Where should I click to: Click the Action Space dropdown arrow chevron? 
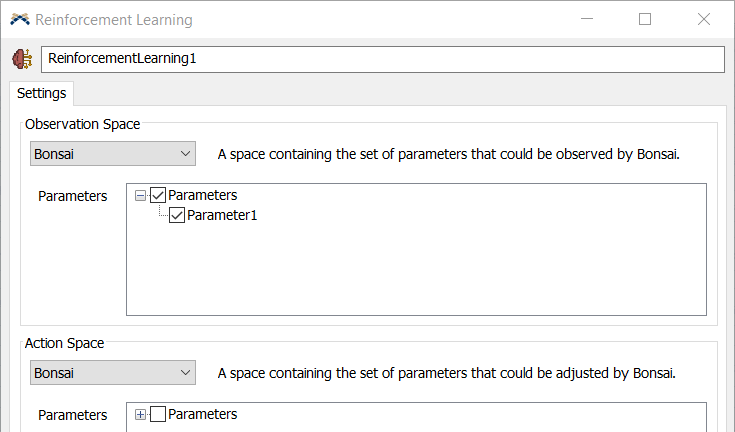186,373
